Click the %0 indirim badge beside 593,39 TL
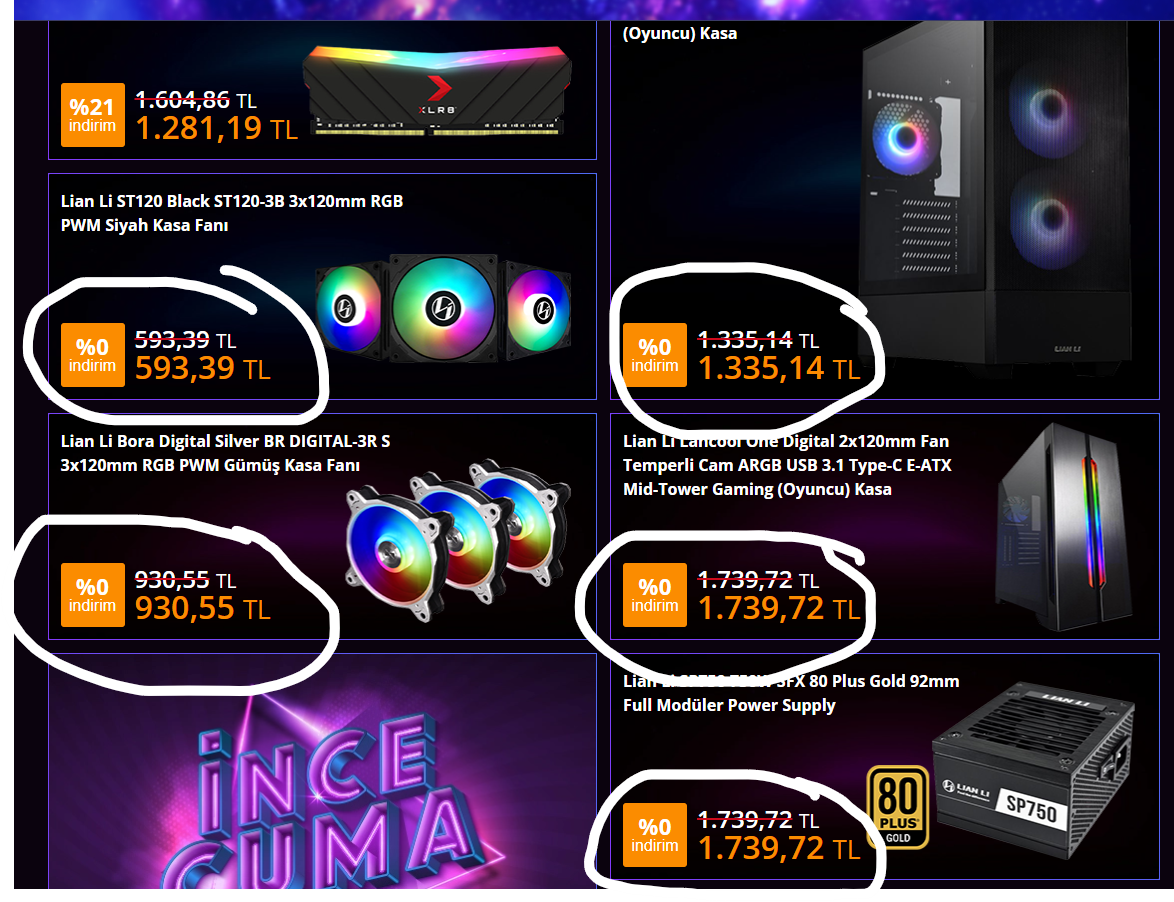Image resolution: width=1174 pixels, height=902 pixels. pyautogui.click(x=93, y=355)
